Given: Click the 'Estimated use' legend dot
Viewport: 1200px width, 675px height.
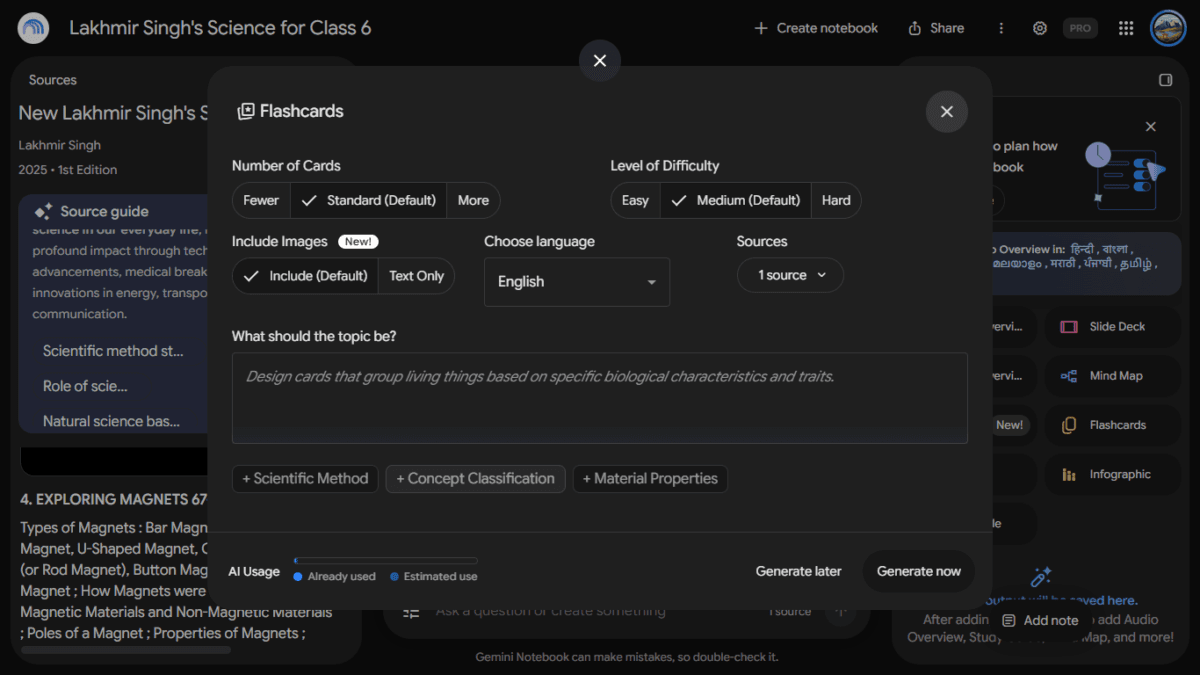Looking at the screenshot, I should click(x=394, y=577).
